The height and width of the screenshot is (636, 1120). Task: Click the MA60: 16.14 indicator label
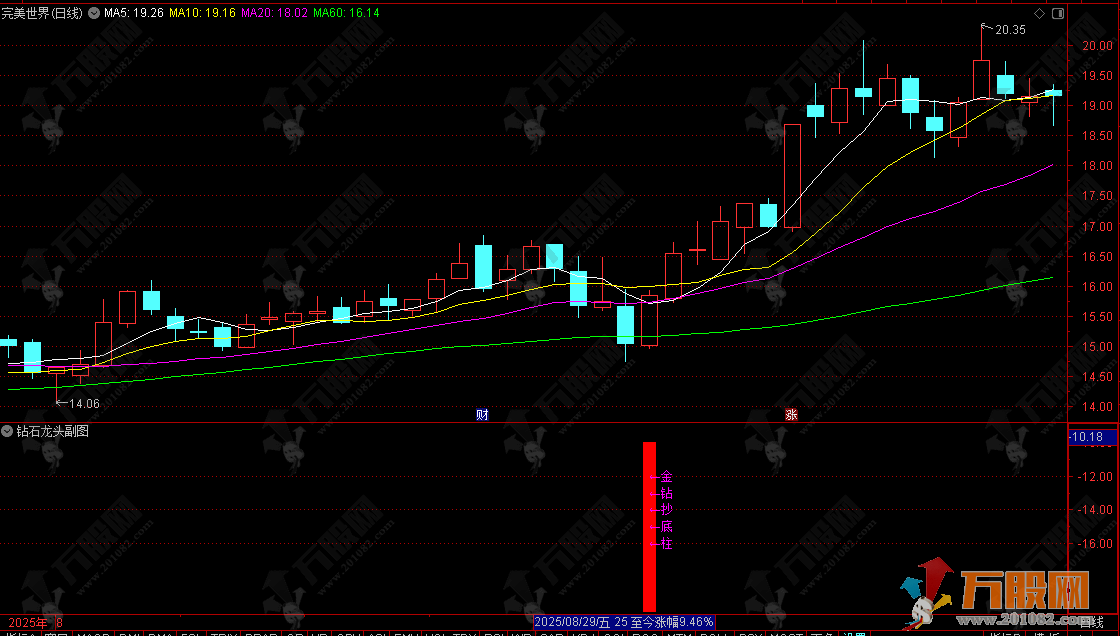[346, 13]
